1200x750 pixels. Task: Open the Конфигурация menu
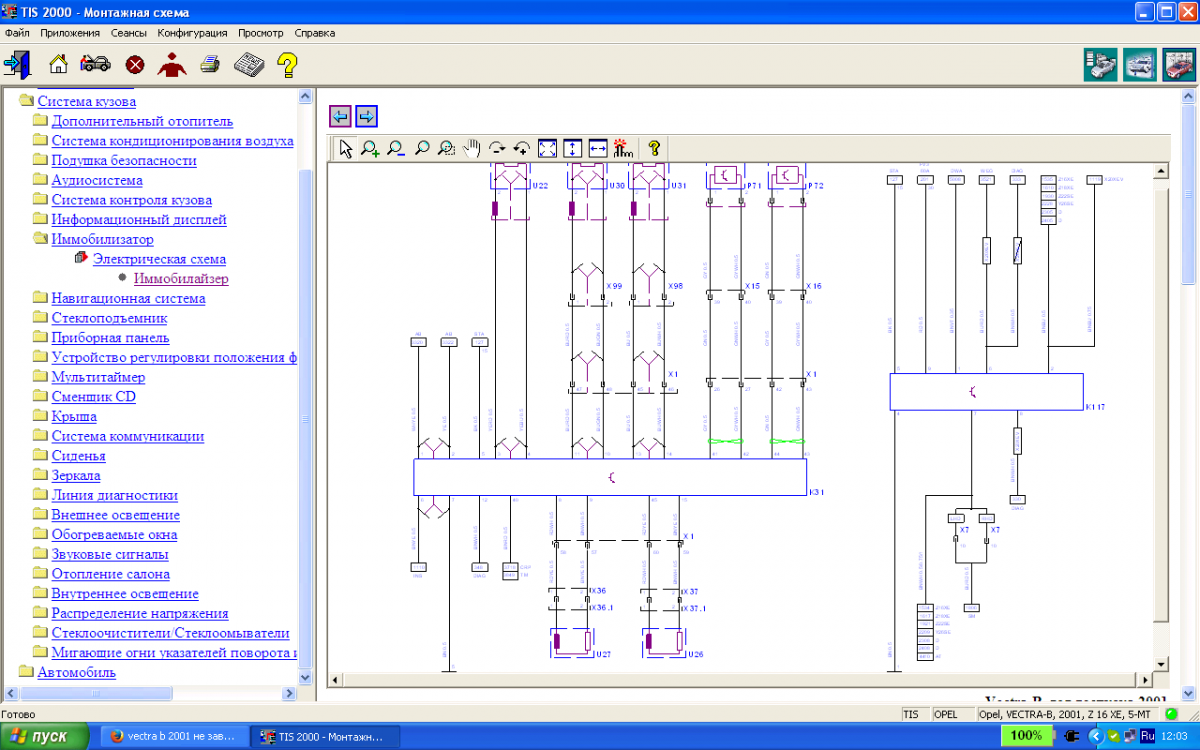pyautogui.click(x=193, y=33)
